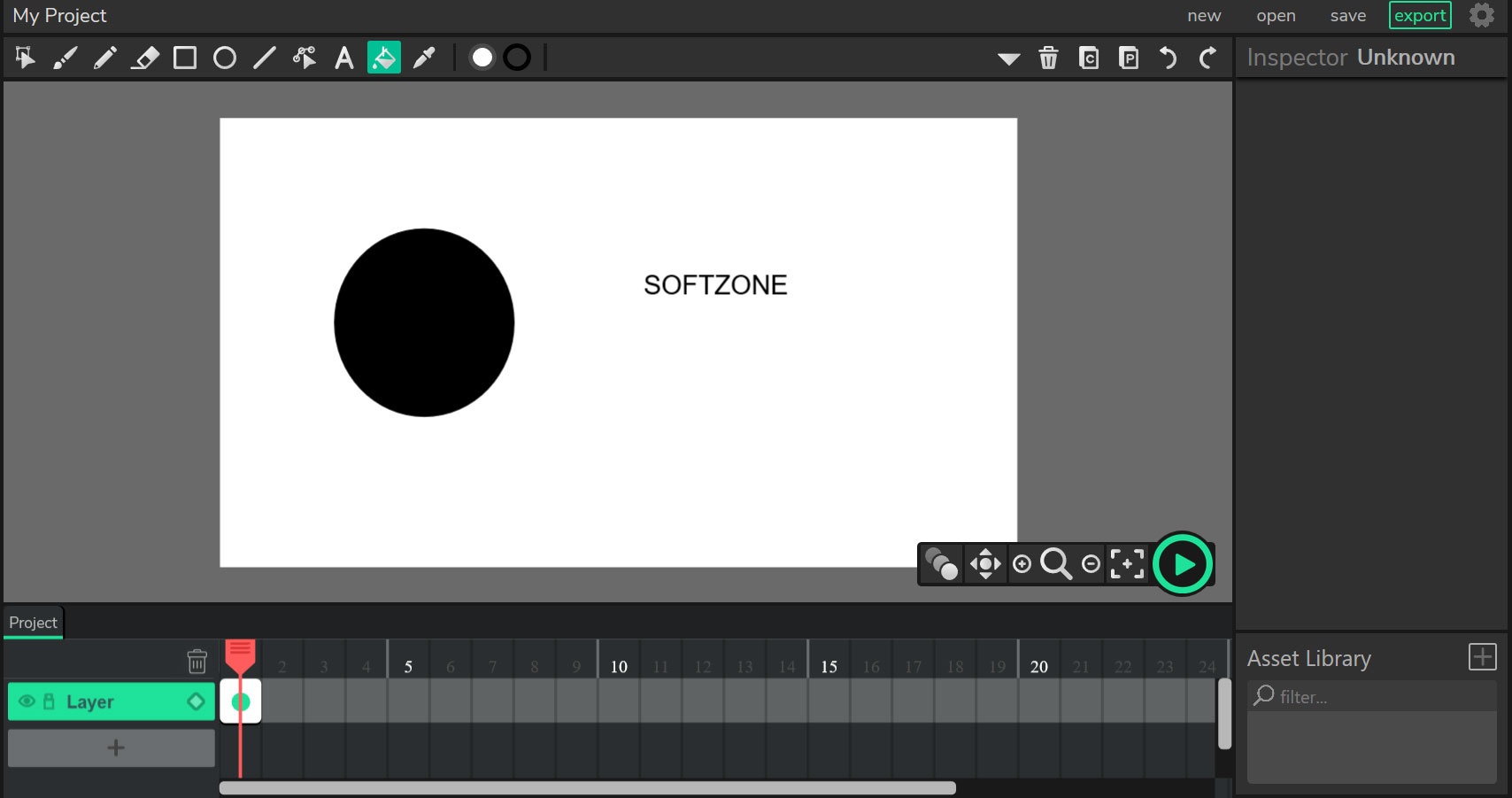Viewport: 1512px width, 798px height.
Task: Select the Brush tool
Action: click(x=65, y=58)
